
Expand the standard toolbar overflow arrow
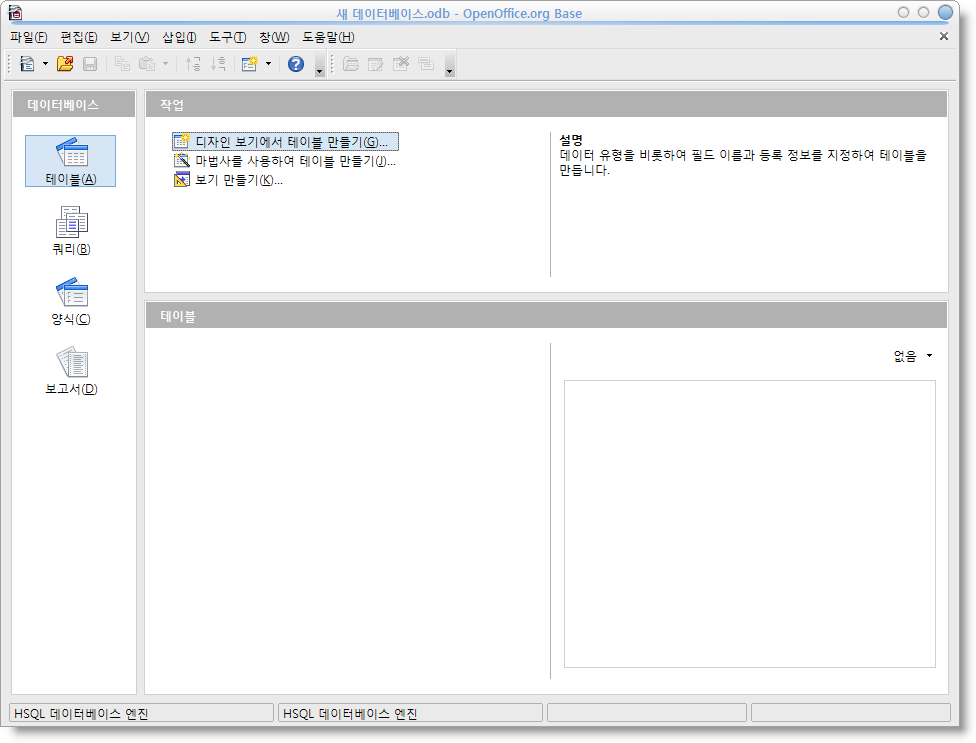pos(319,65)
